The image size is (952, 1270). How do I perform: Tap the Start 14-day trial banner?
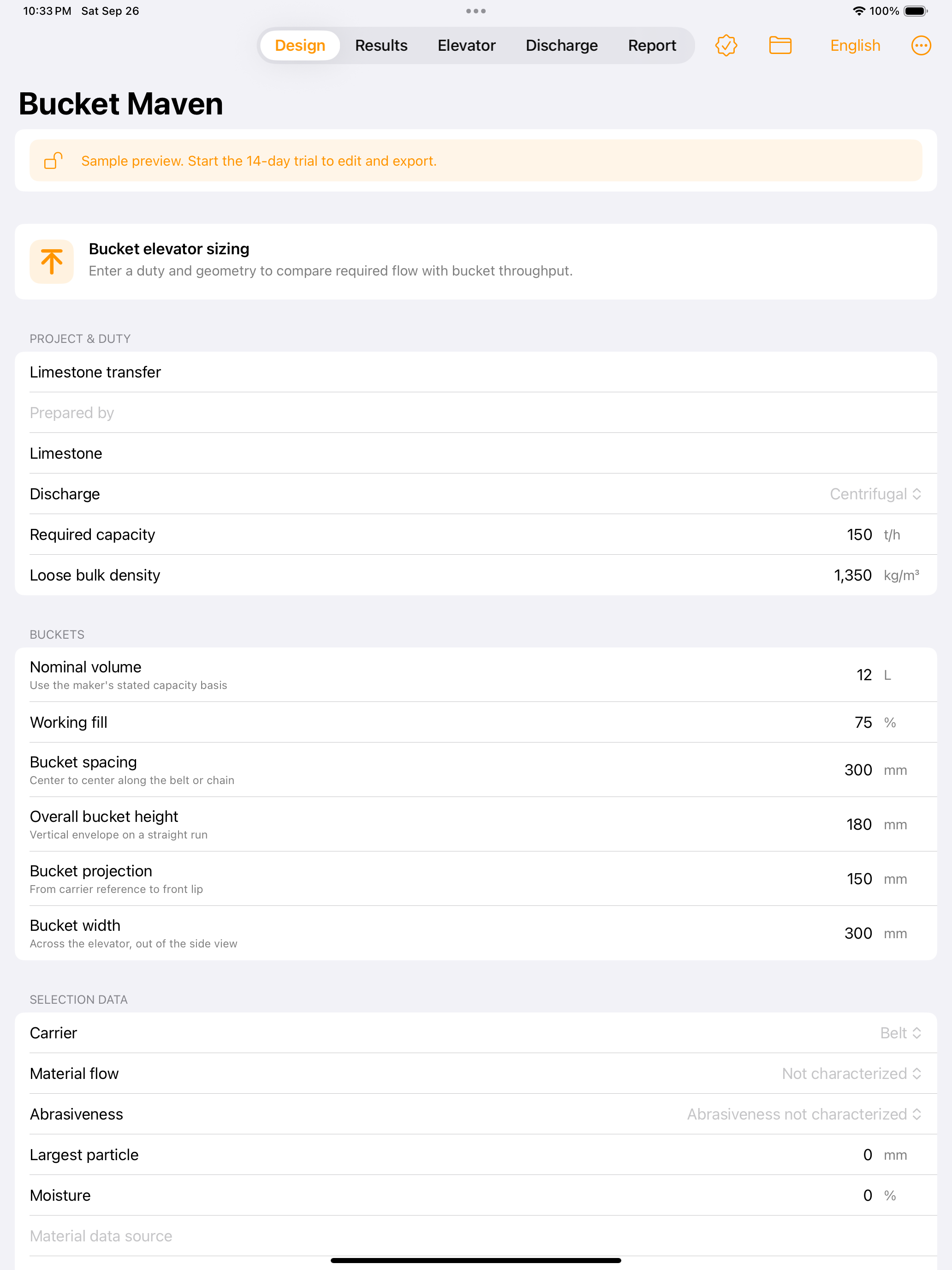coord(476,161)
